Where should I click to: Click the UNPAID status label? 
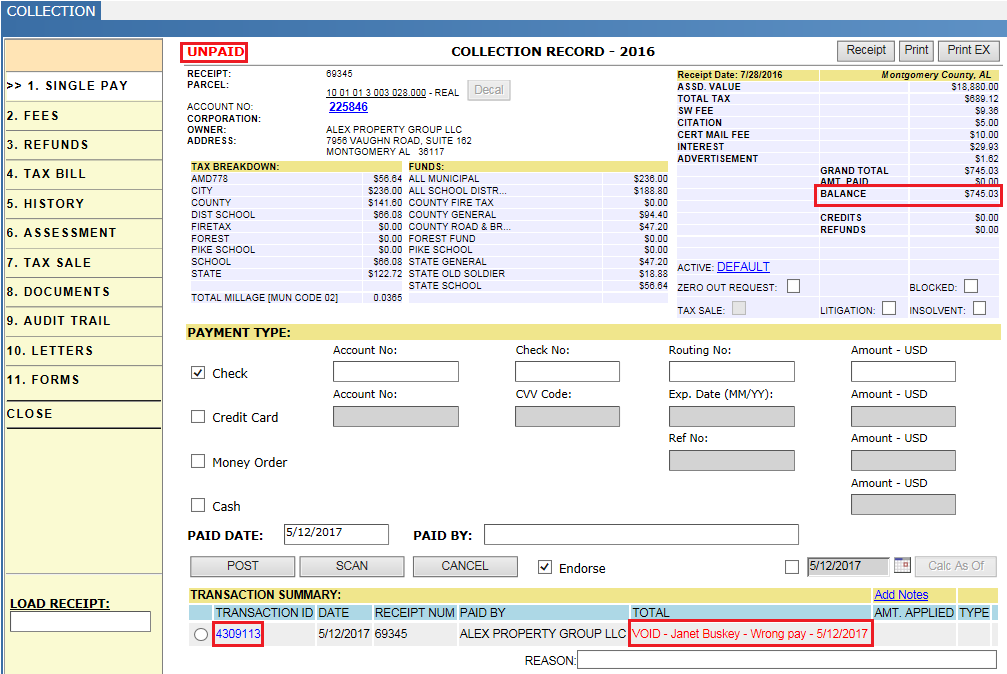[215, 52]
